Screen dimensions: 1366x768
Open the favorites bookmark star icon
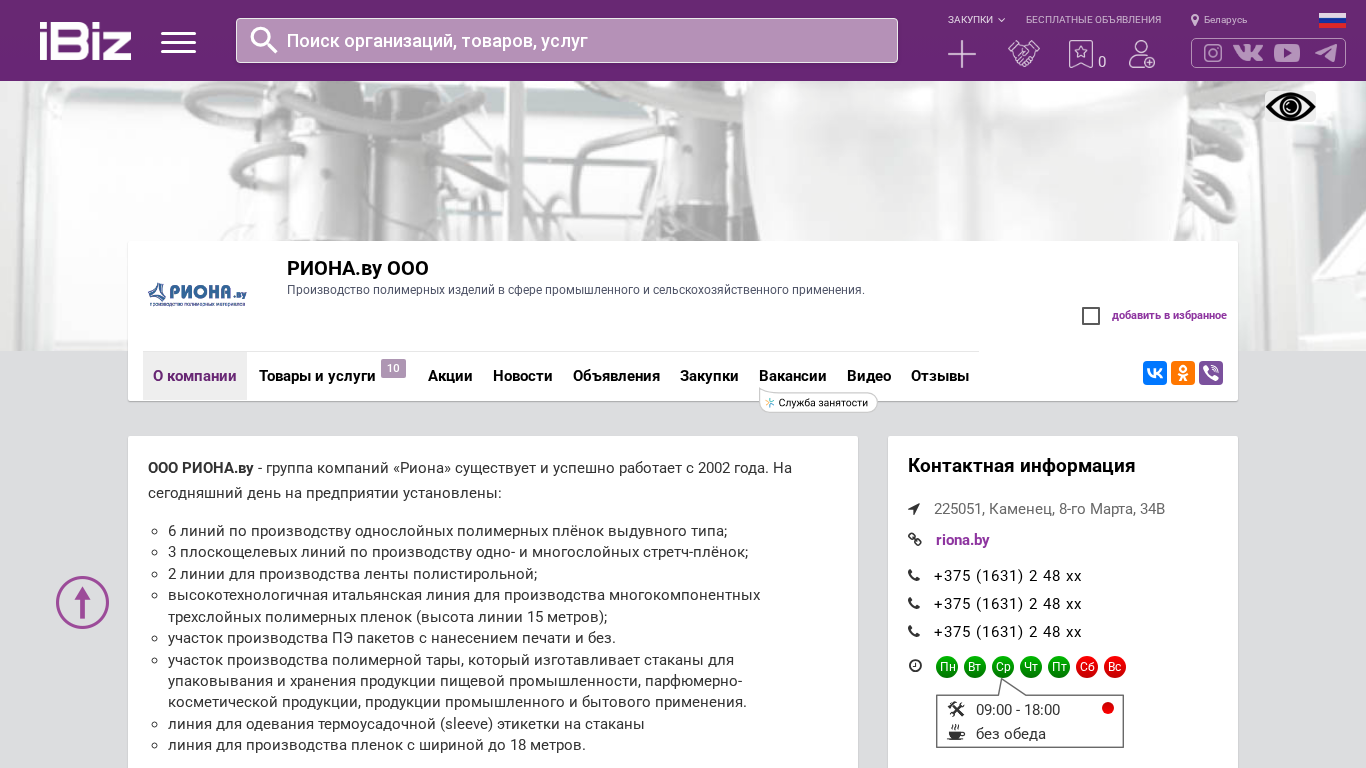(1081, 54)
